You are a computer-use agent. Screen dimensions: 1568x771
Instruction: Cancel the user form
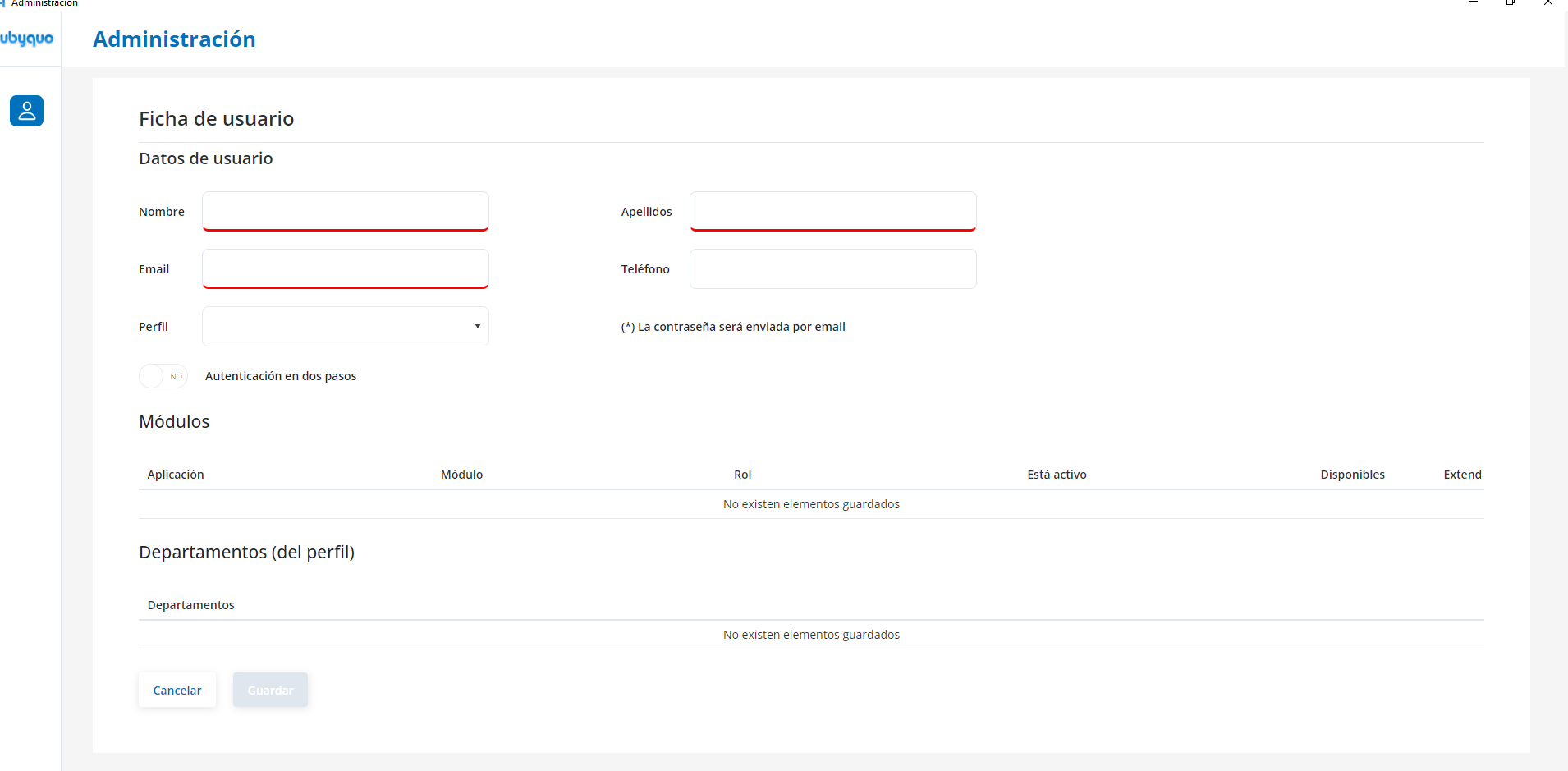[x=177, y=690]
